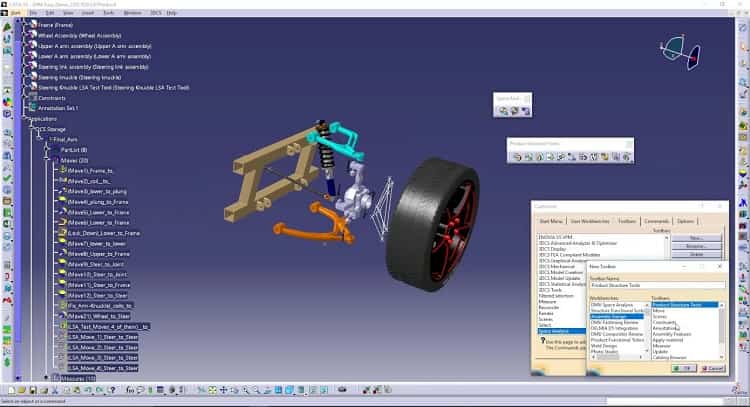Expand the Frame (Frame) product node
750x407 pixels.
point(24,25)
